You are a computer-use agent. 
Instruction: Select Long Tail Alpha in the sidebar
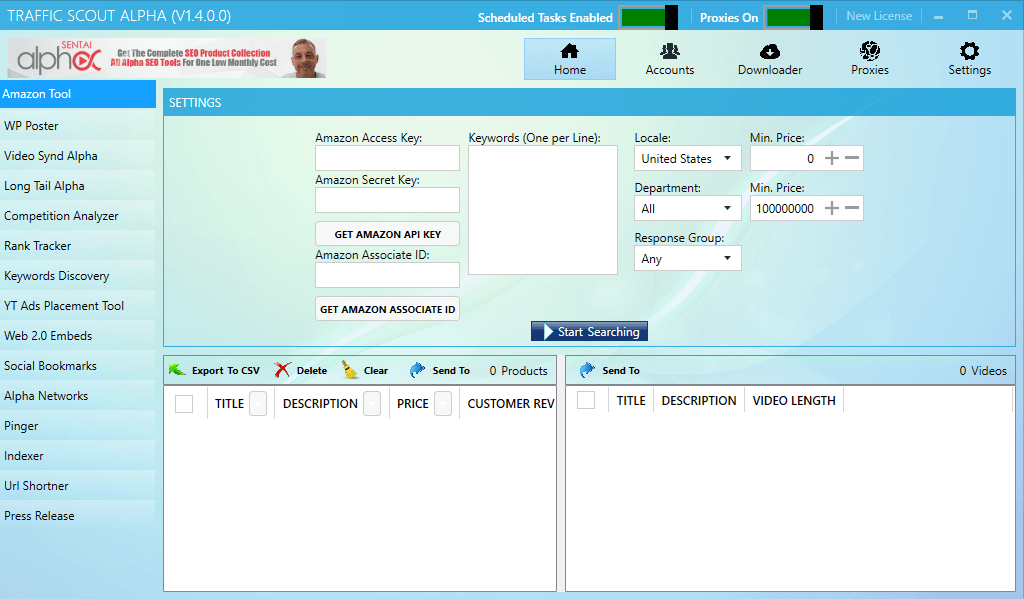(x=78, y=186)
